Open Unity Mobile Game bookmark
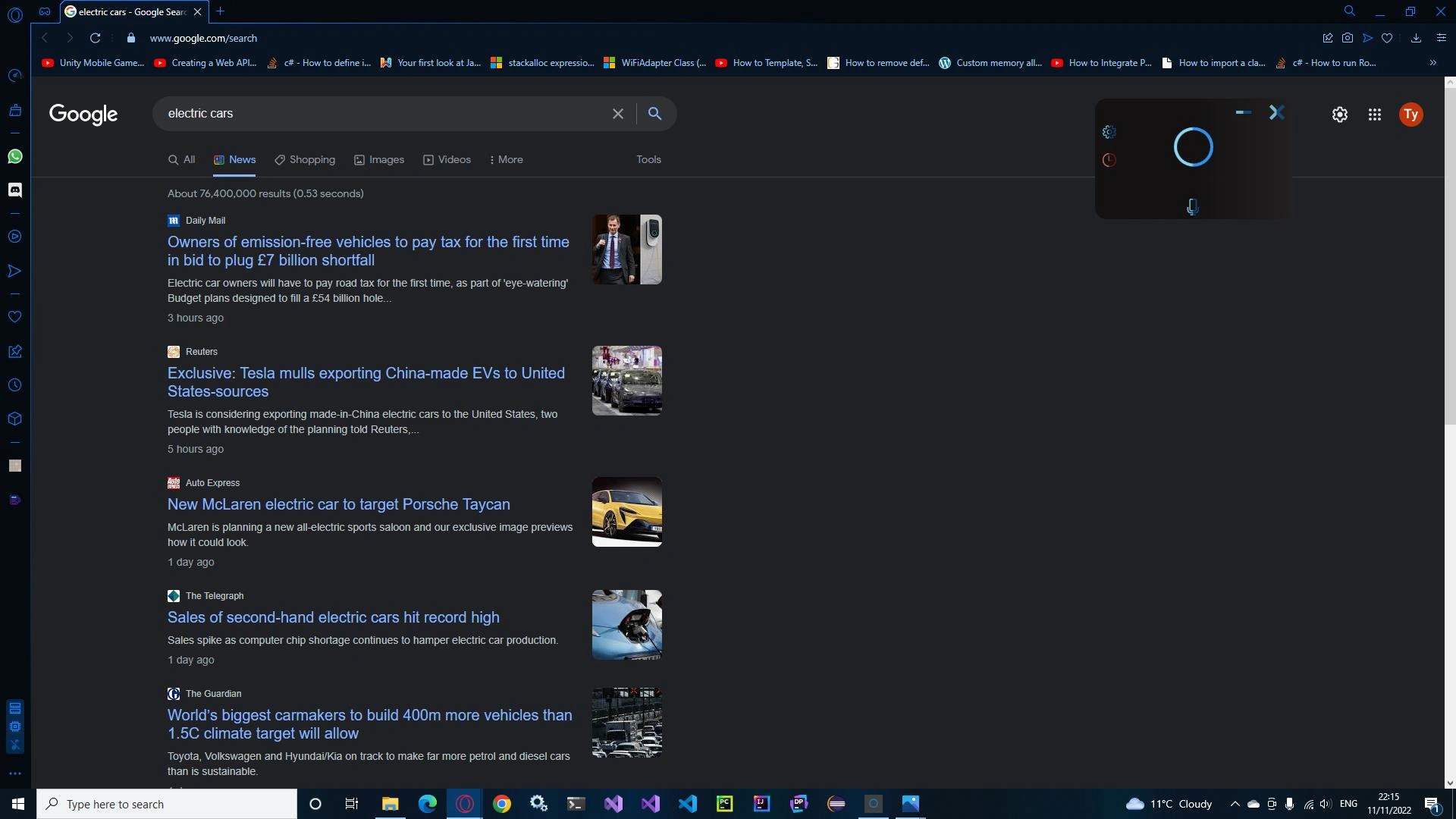1456x819 pixels. (93, 63)
